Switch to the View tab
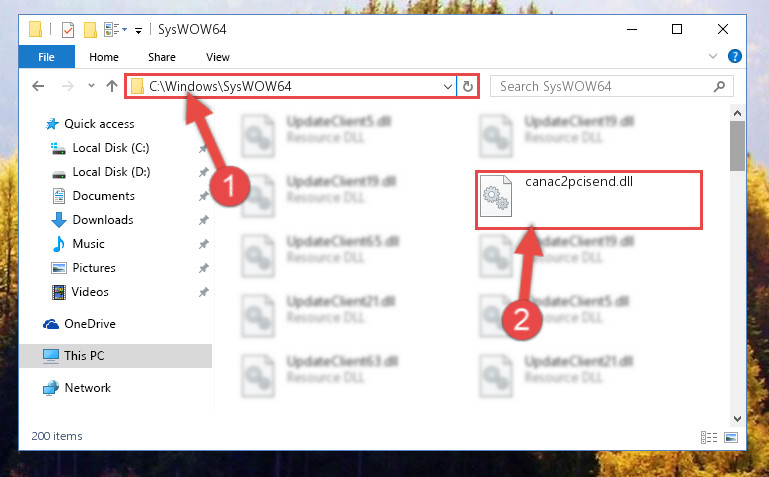The image size is (769, 477). 218,57
